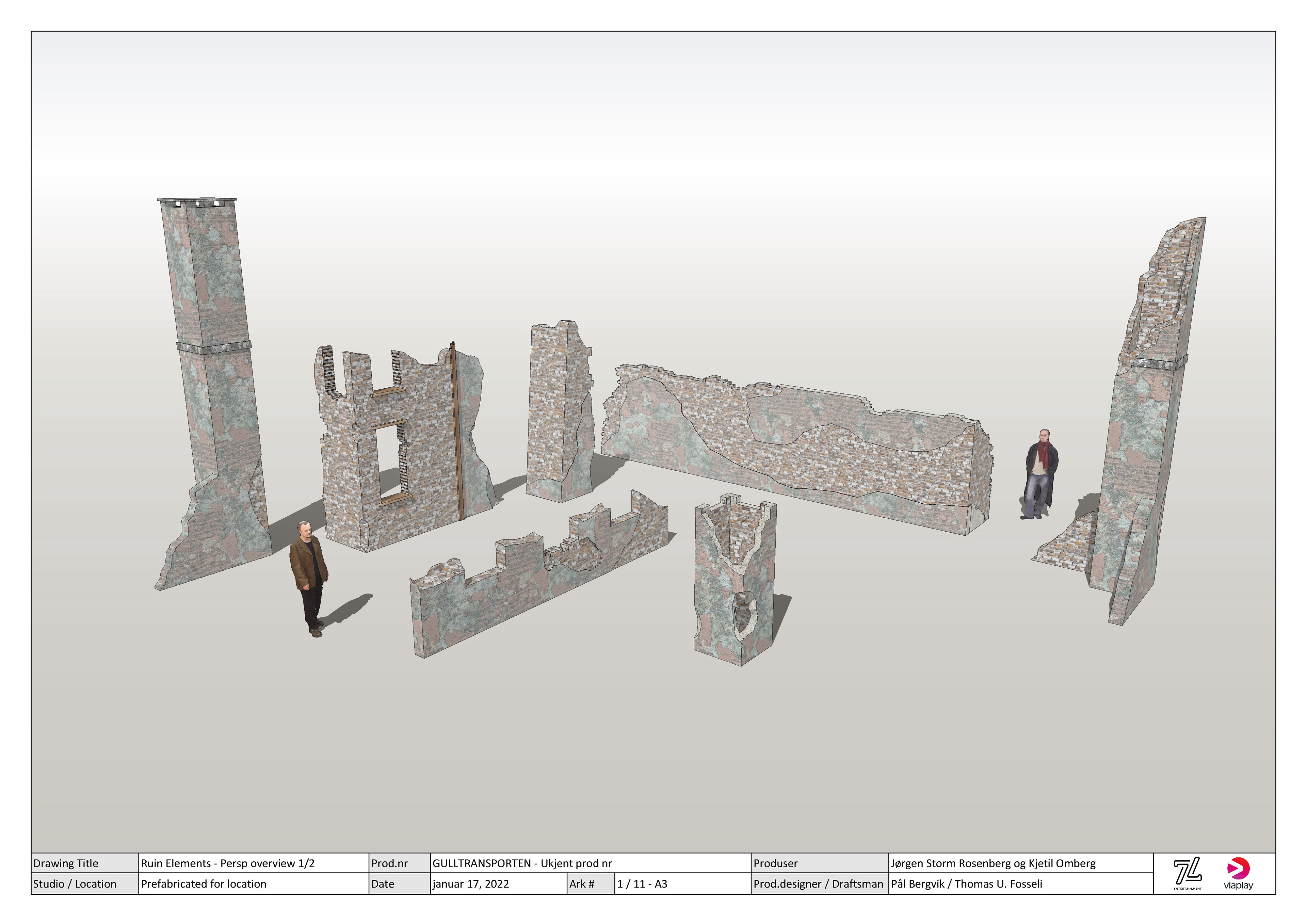Select the 'Prefabricated for location' field
1307x924 pixels.
click(204, 884)
